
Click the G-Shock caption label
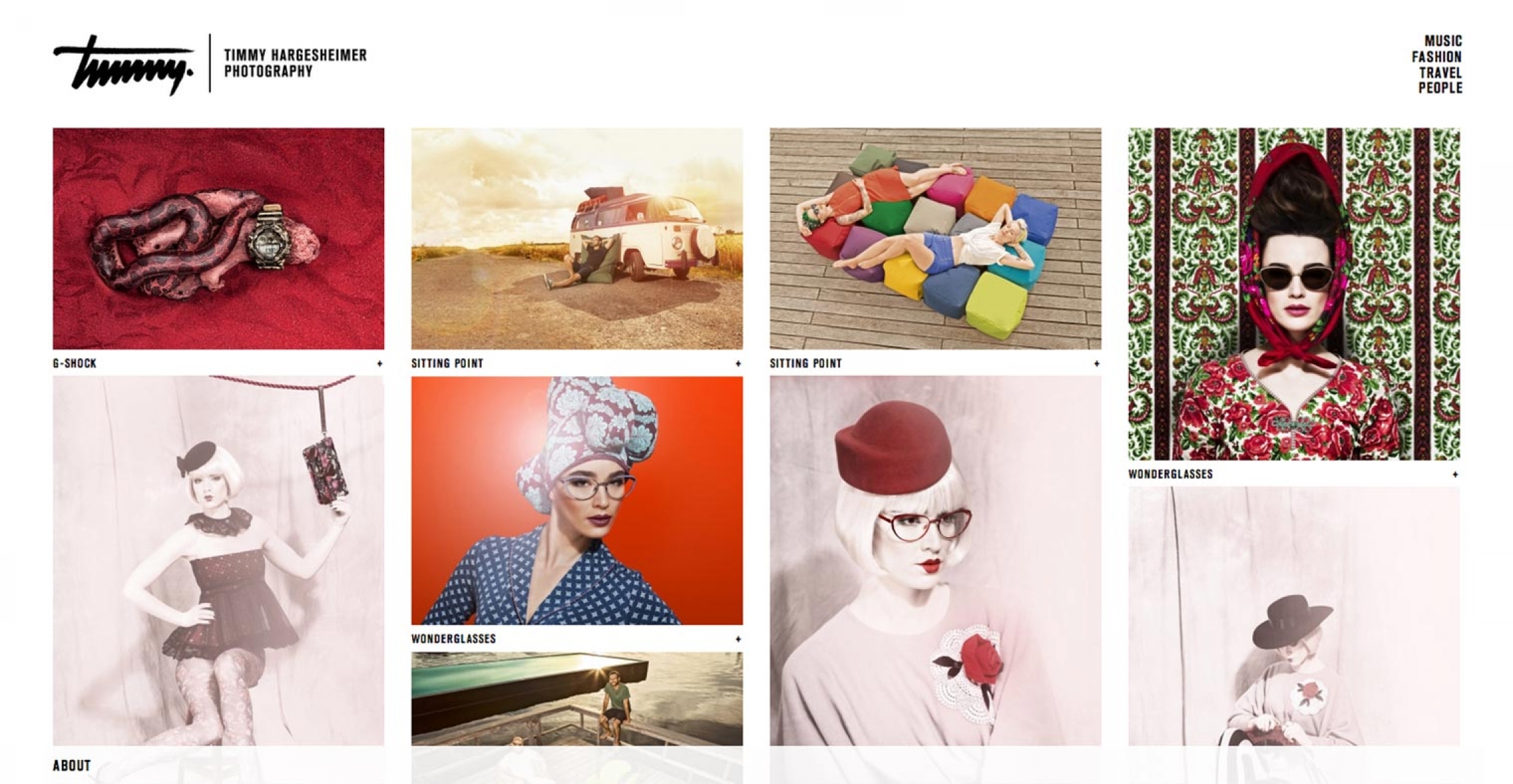click(x=74, y=363)
